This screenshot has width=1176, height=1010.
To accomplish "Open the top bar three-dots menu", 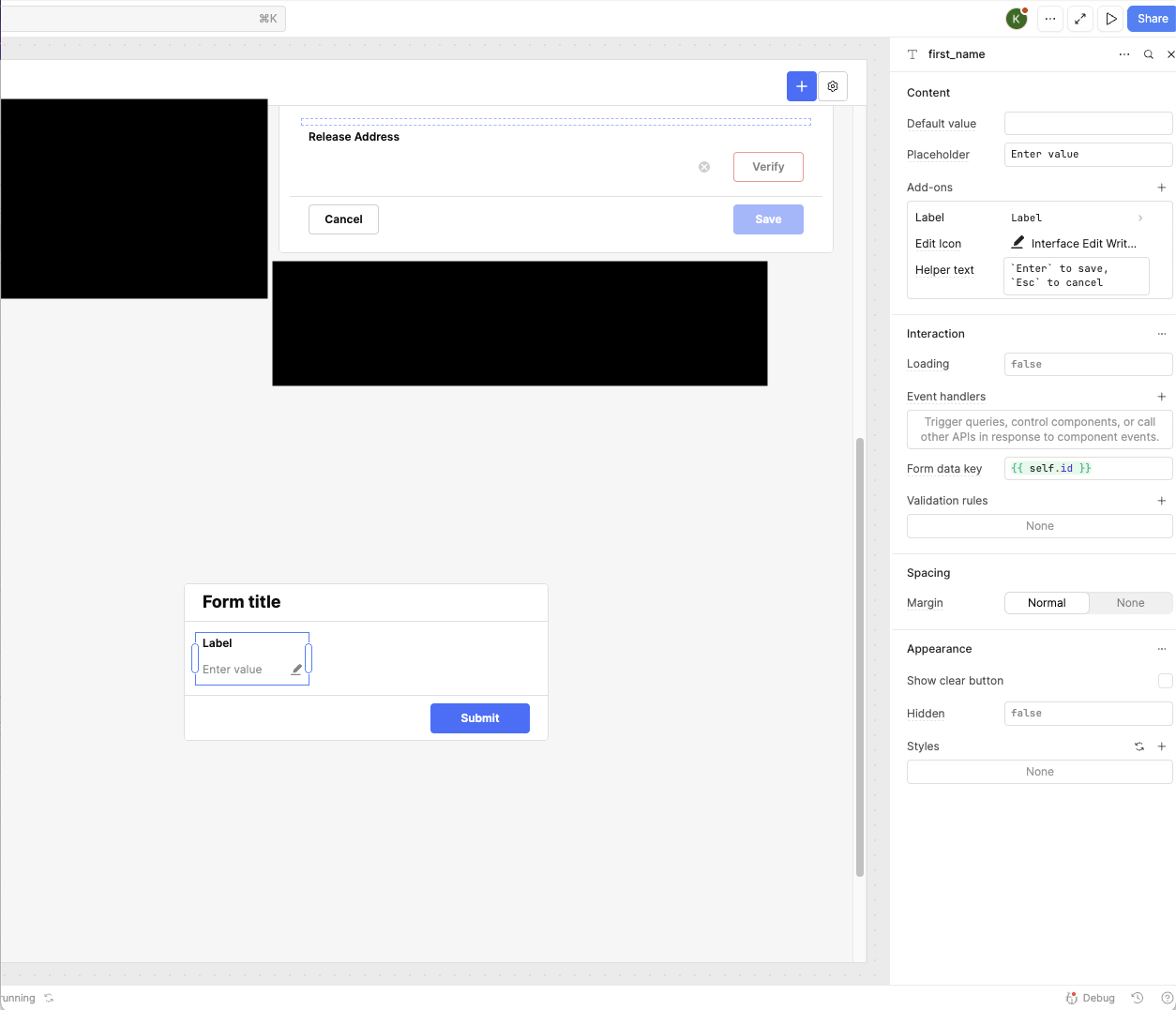I will pyautogui.click(x=1050, y=19).
